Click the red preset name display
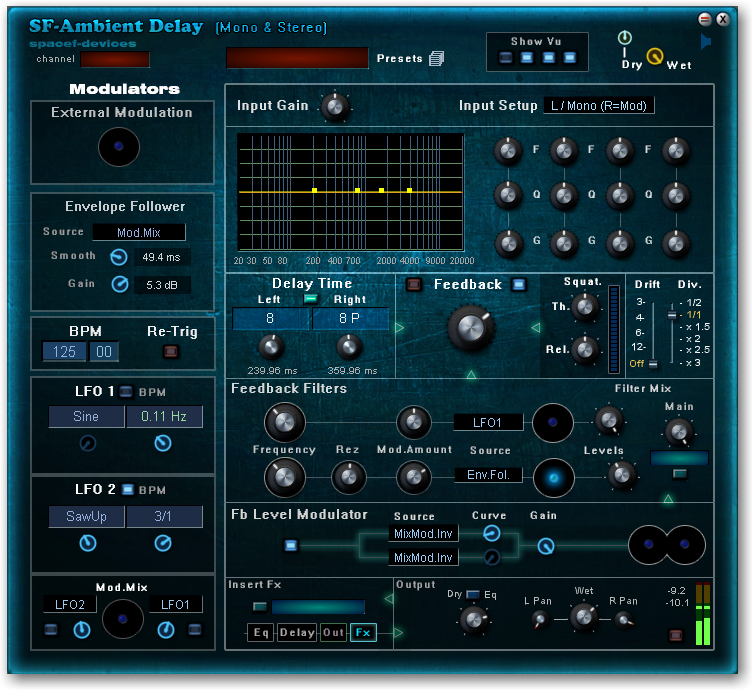 tap(297, 58)
